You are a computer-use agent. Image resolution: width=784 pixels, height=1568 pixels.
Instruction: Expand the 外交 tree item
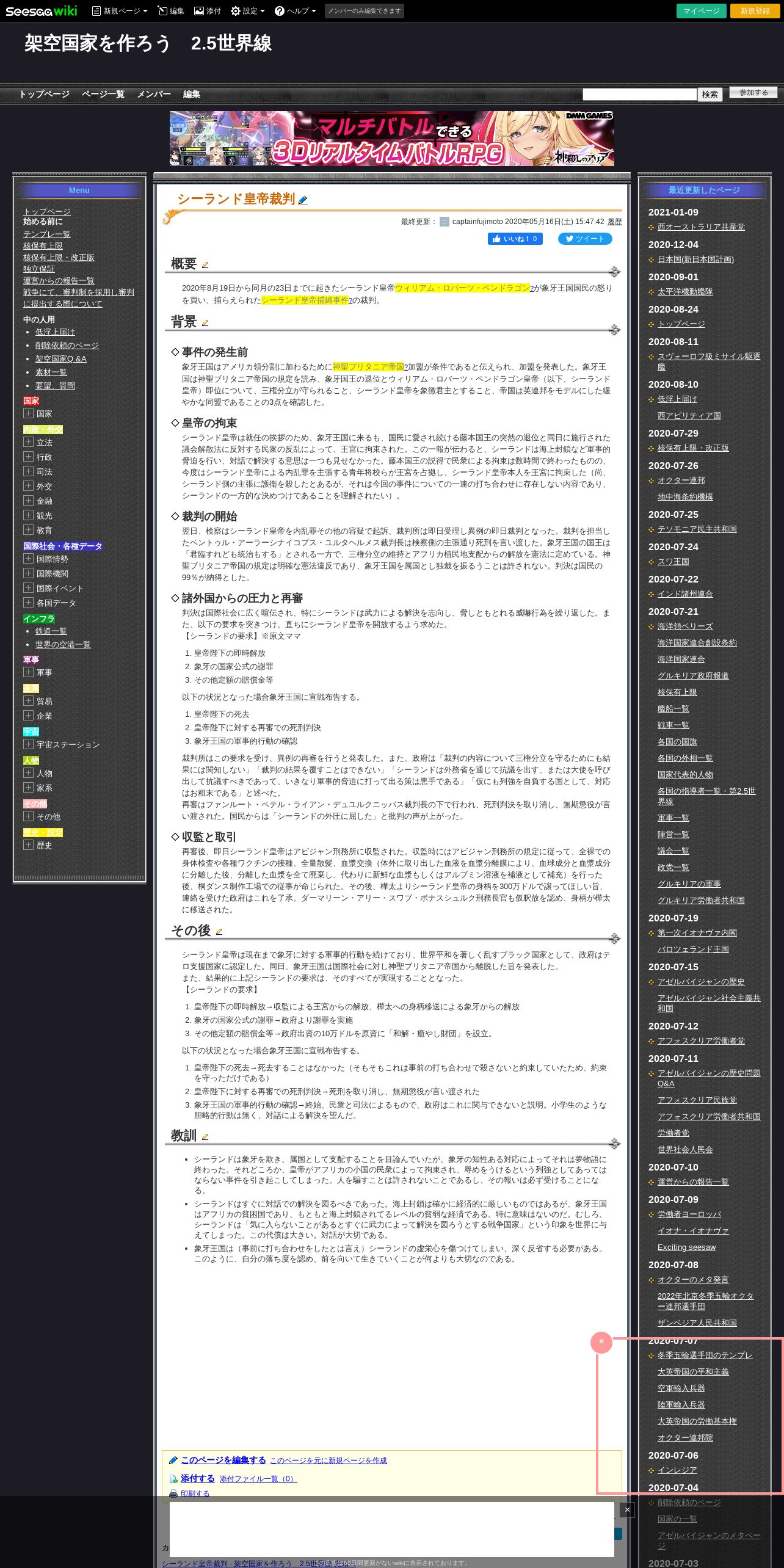coord(28,486)
